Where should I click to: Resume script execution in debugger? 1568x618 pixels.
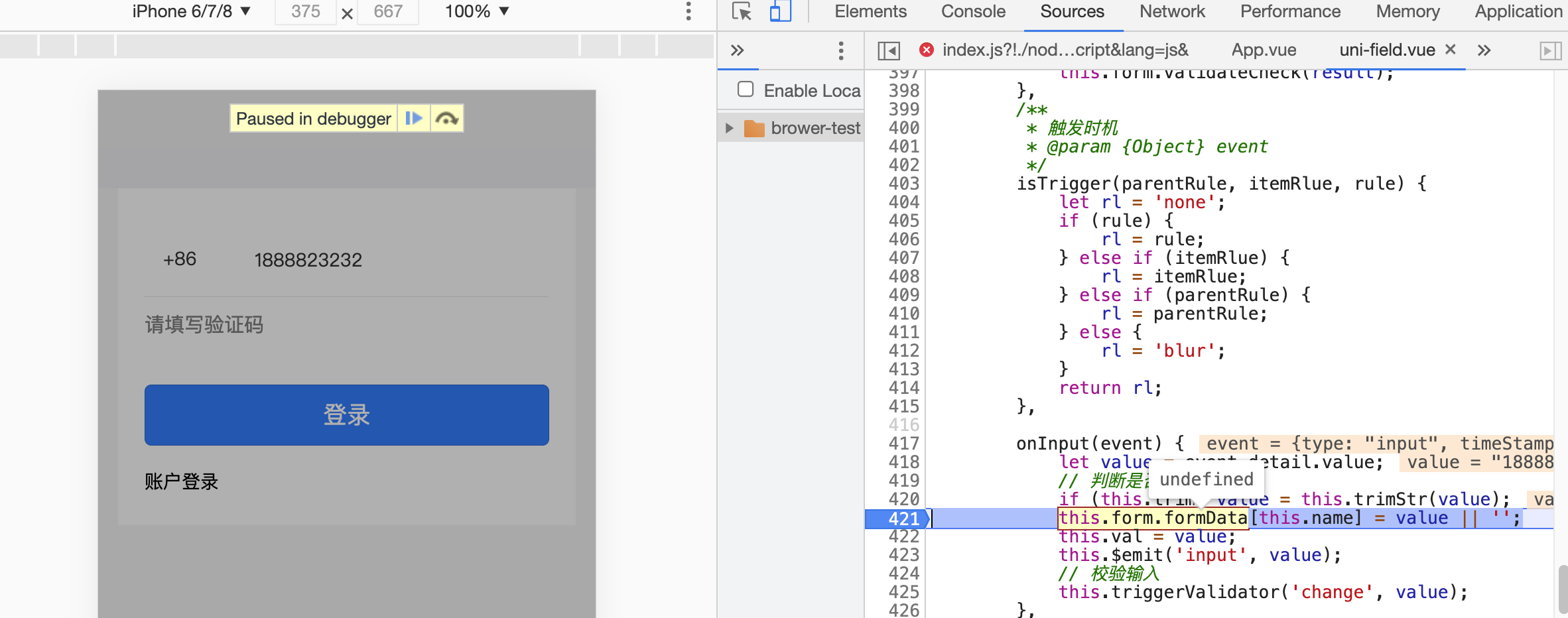point(414,118)
